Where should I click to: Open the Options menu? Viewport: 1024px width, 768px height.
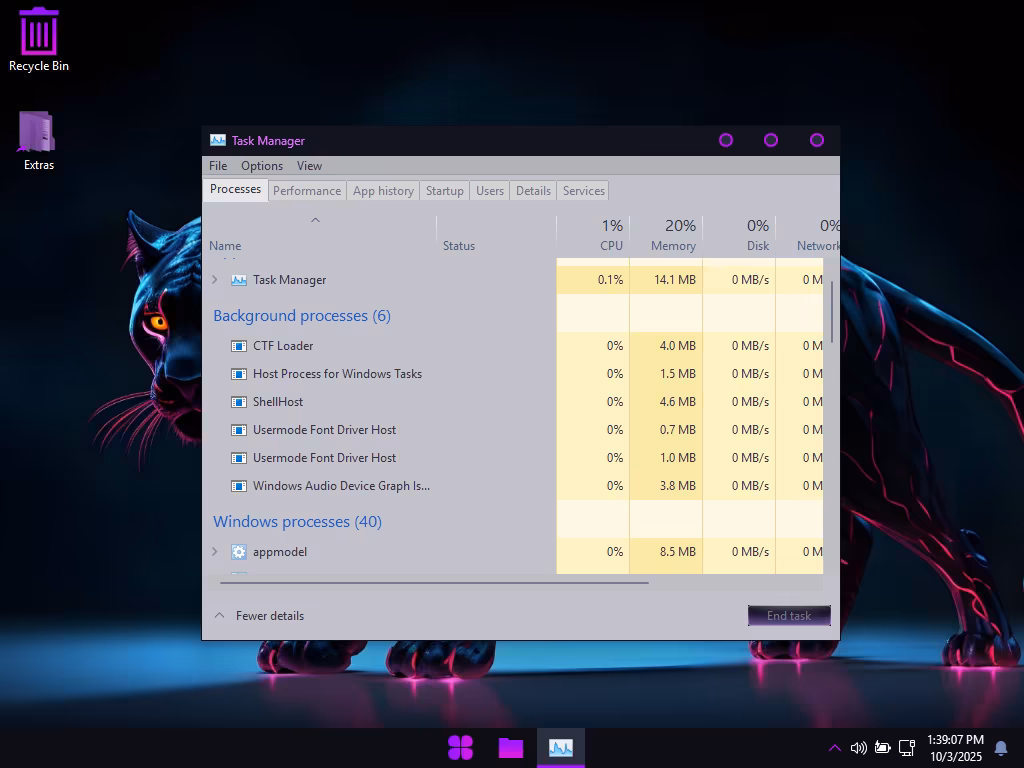[262, 166]
